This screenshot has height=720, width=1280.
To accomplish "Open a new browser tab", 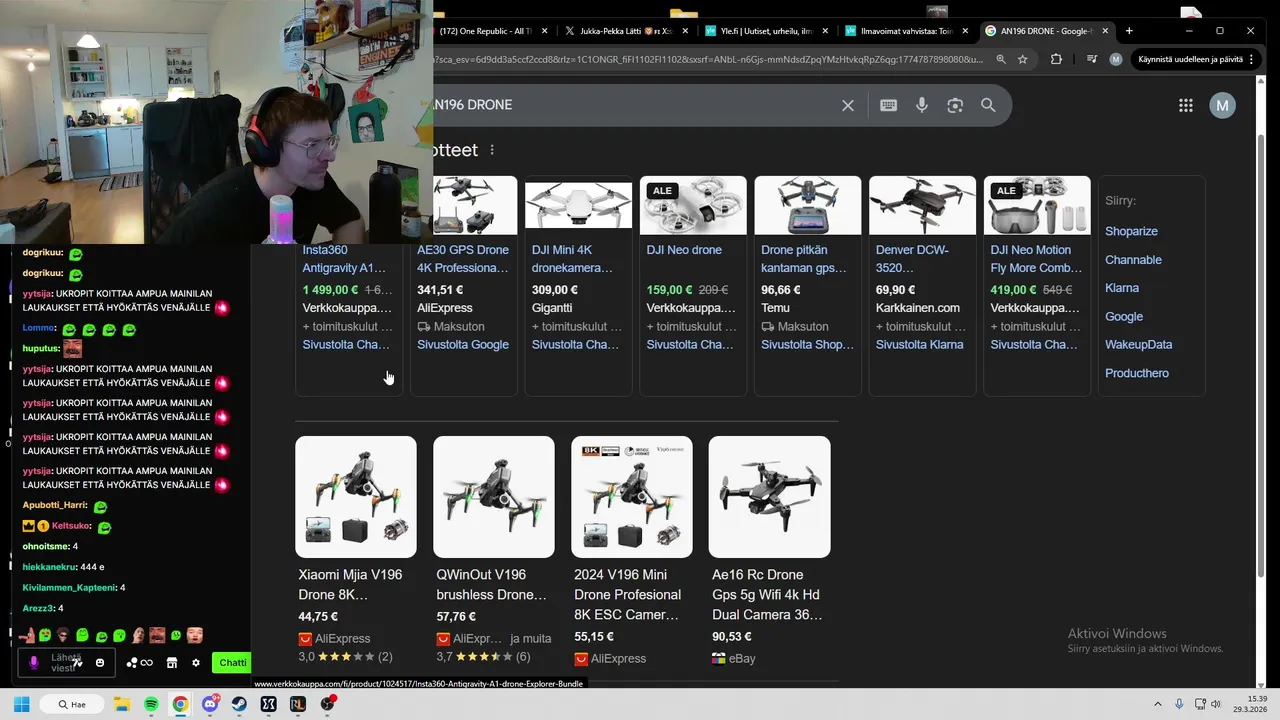I will pos(1129,31).
